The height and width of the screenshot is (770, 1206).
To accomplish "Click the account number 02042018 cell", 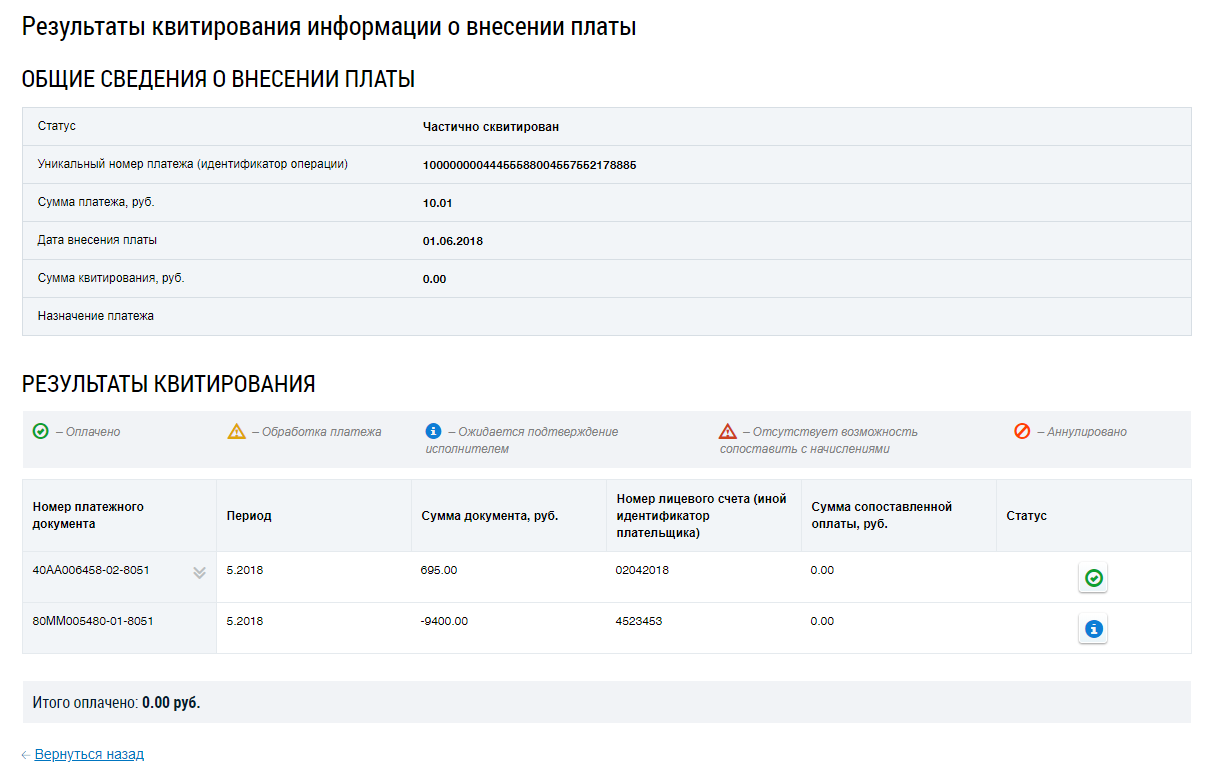I will pyautogui.click(x=642, y=570).
